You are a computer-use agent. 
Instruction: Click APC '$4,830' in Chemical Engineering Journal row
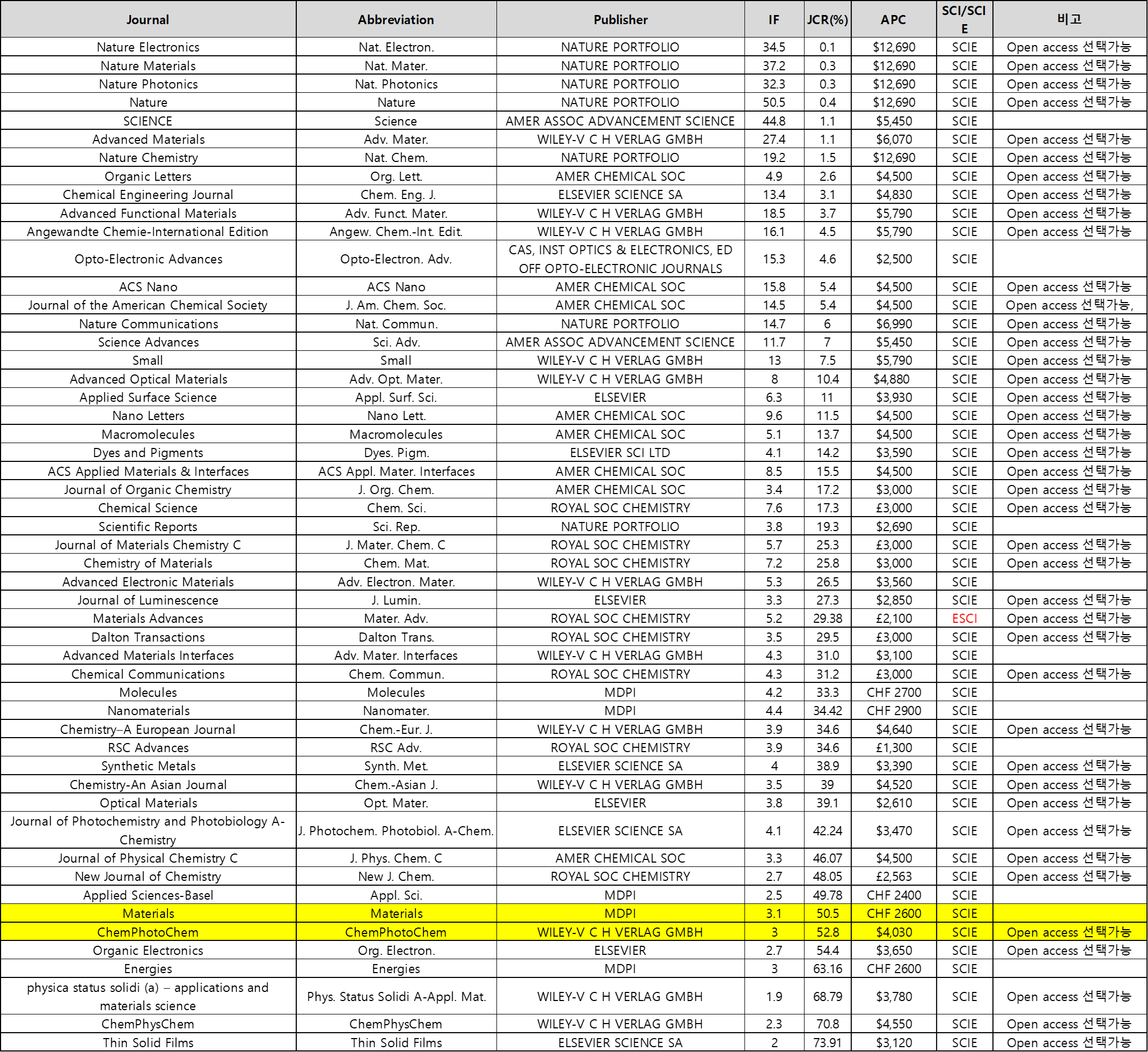pyautogui.click(x=894, y=195)
